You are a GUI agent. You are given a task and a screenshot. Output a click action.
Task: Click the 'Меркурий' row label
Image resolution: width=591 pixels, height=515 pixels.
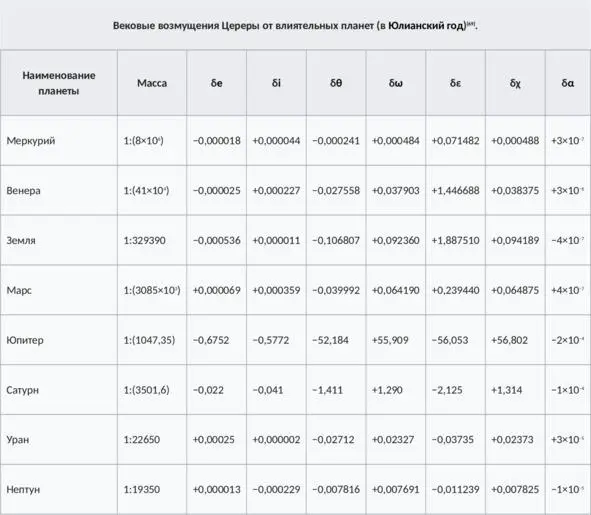pyautogui.click(x=31, y=141)
